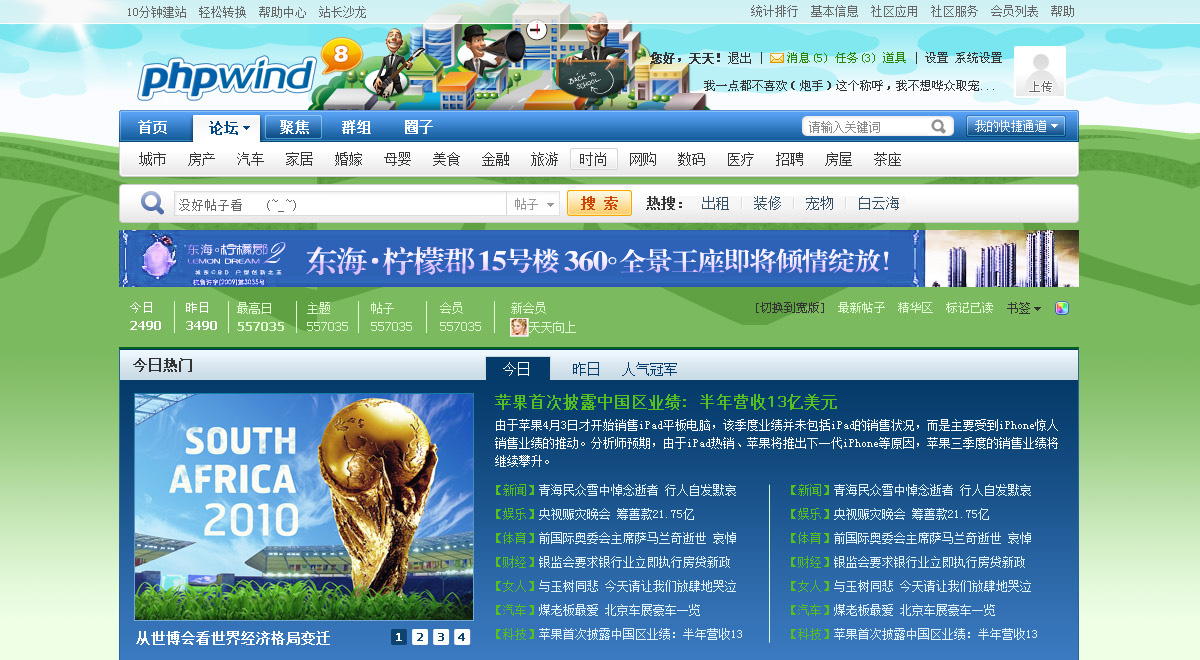The width and height of the screenshot is (1200, 660).
Task: Open the headline 苹果首次披露中国区业绩：半年营收13亿美元
Action: (666, 402)
